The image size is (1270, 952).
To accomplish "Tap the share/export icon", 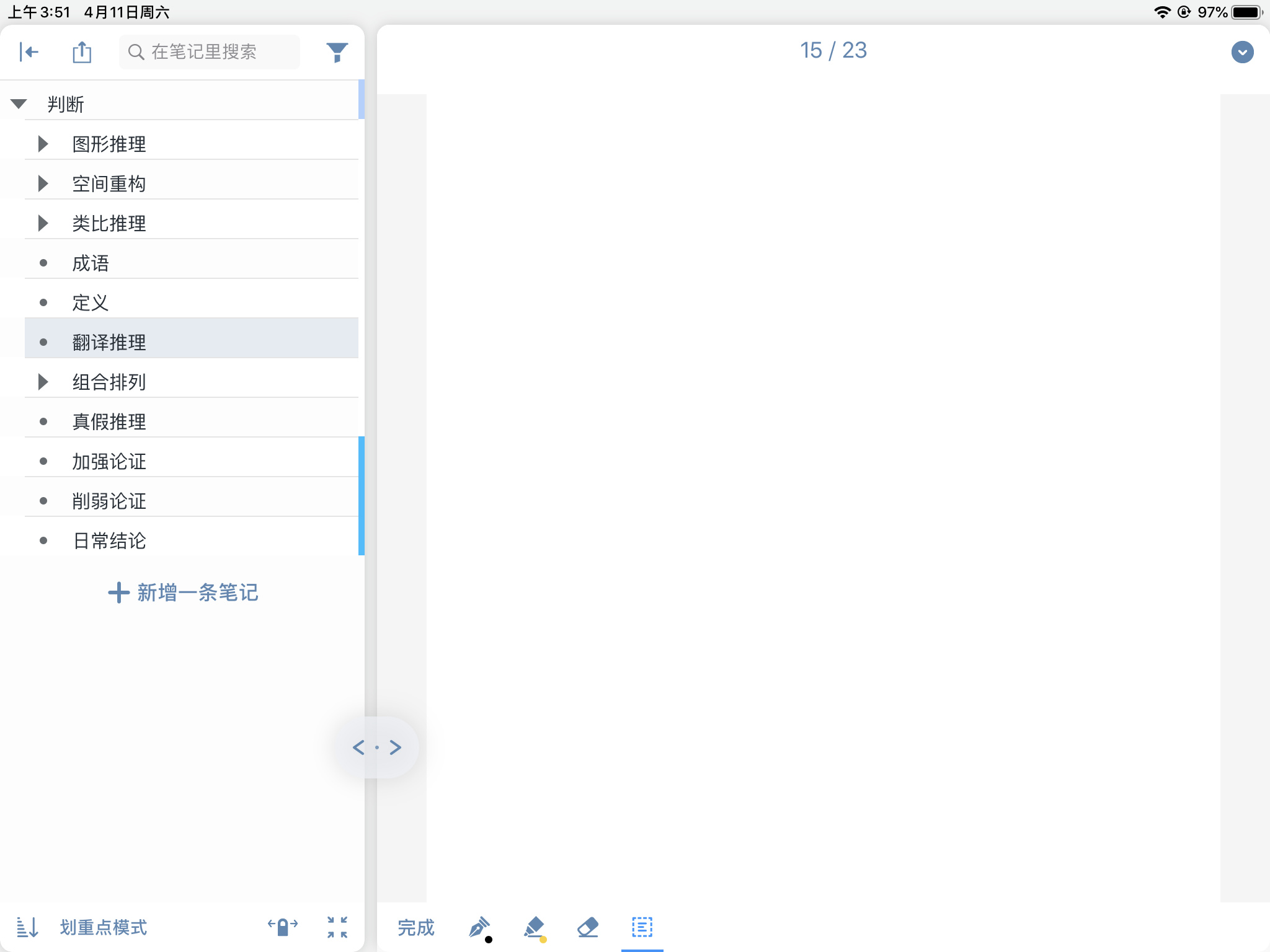I will click(x=82, y=52).
